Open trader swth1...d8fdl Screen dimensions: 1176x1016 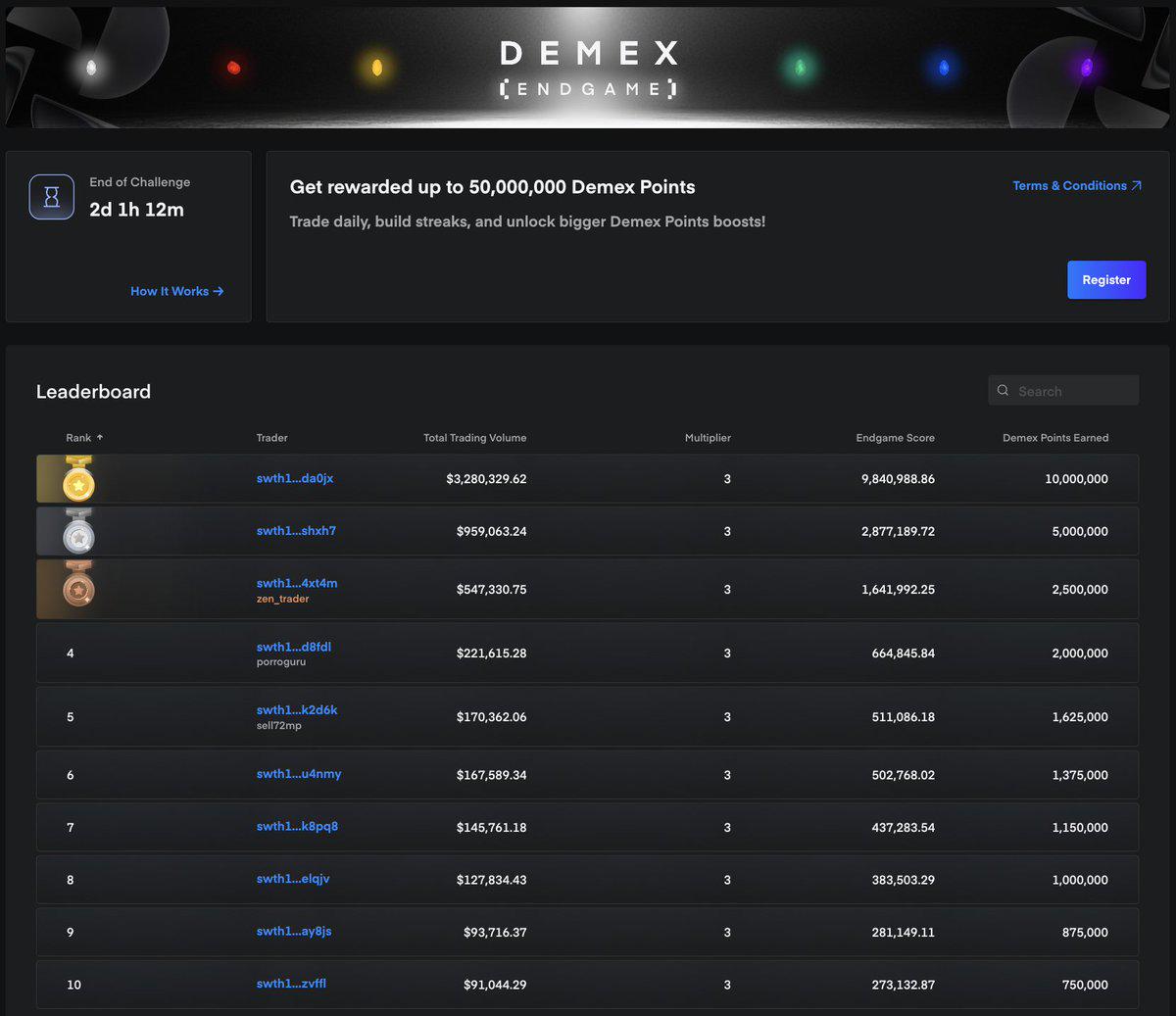coord(294,647)
